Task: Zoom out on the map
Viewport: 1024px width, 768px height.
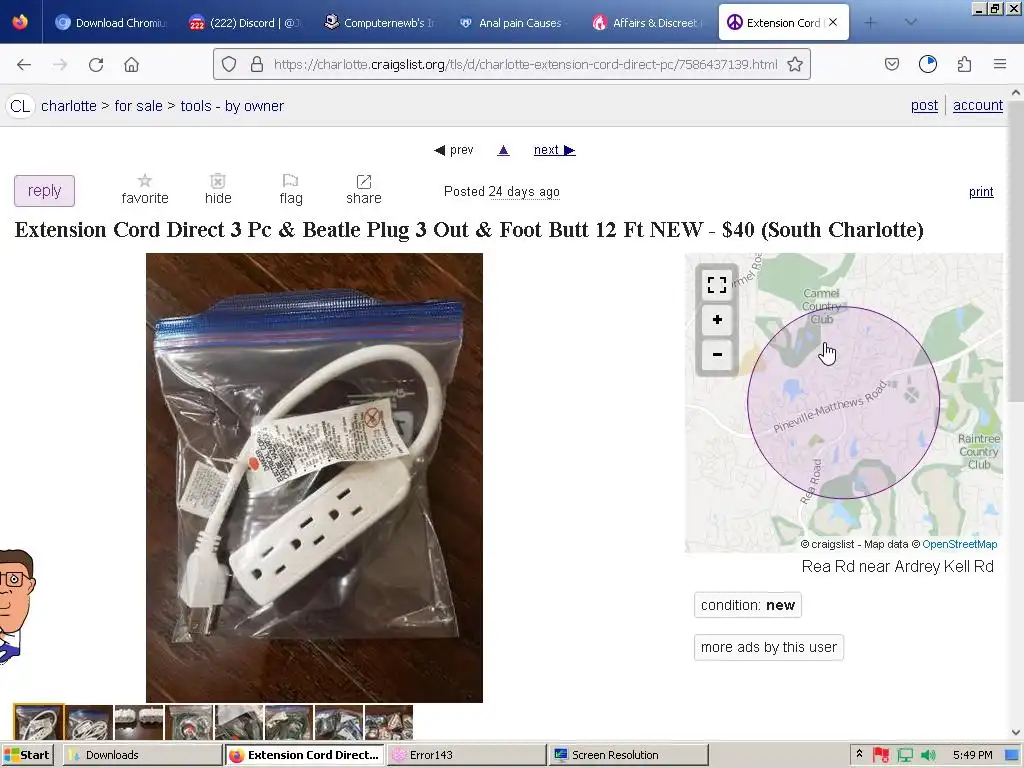Action: (x=717, y=355)
